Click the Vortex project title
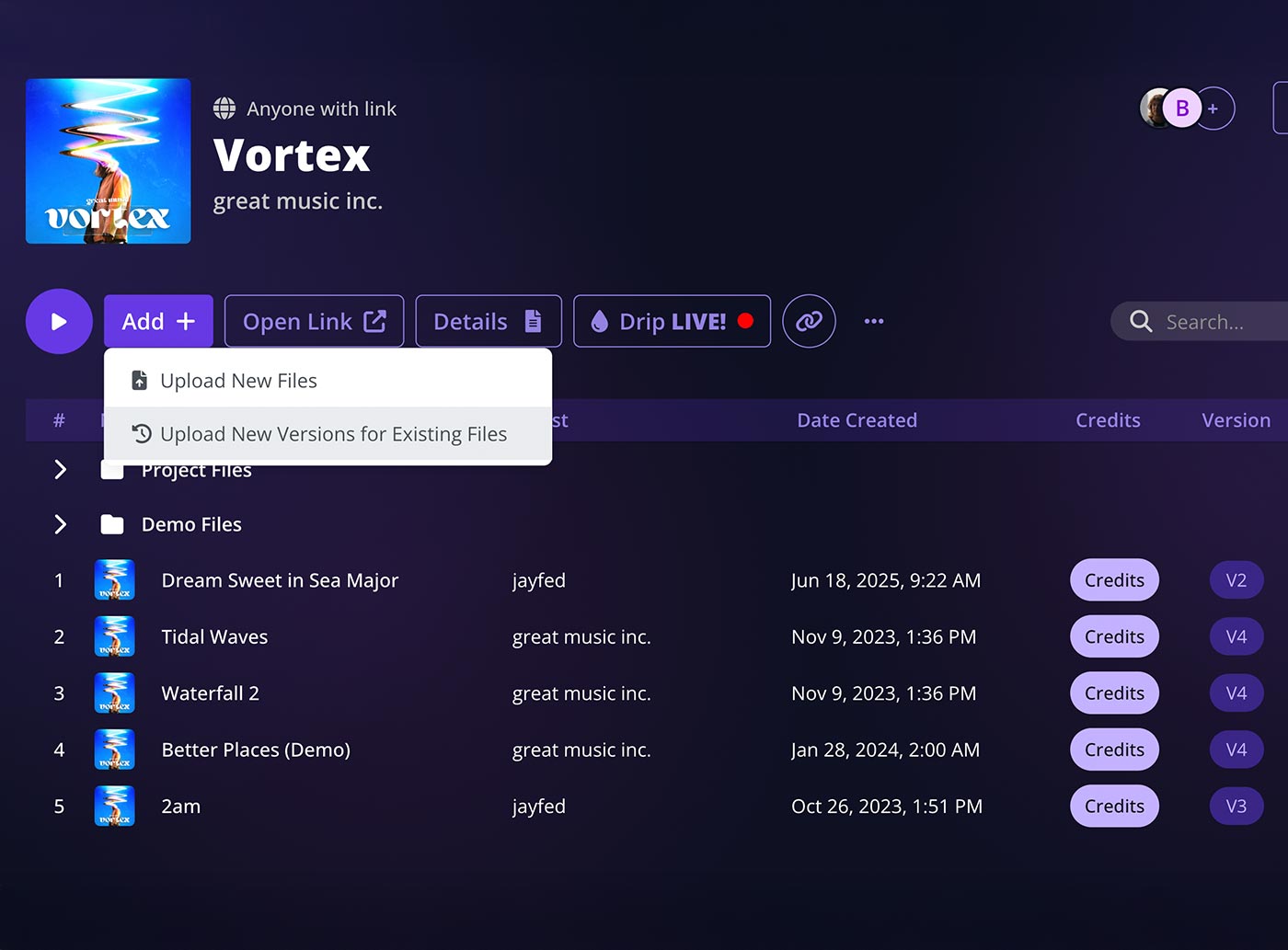 coord(292,155)
